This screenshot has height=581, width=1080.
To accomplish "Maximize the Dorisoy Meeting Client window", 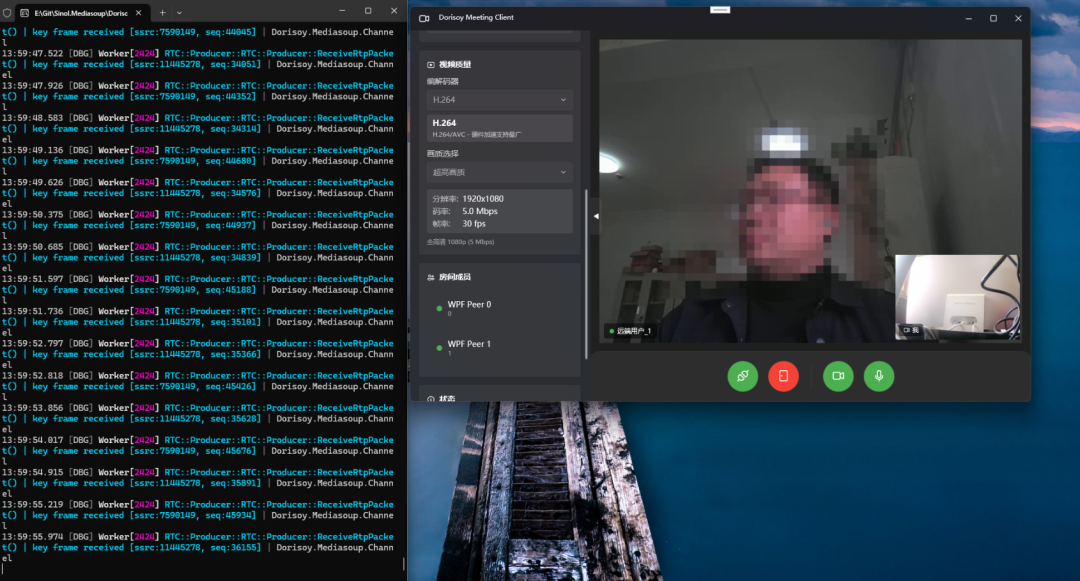I will [x=993, y=19].
